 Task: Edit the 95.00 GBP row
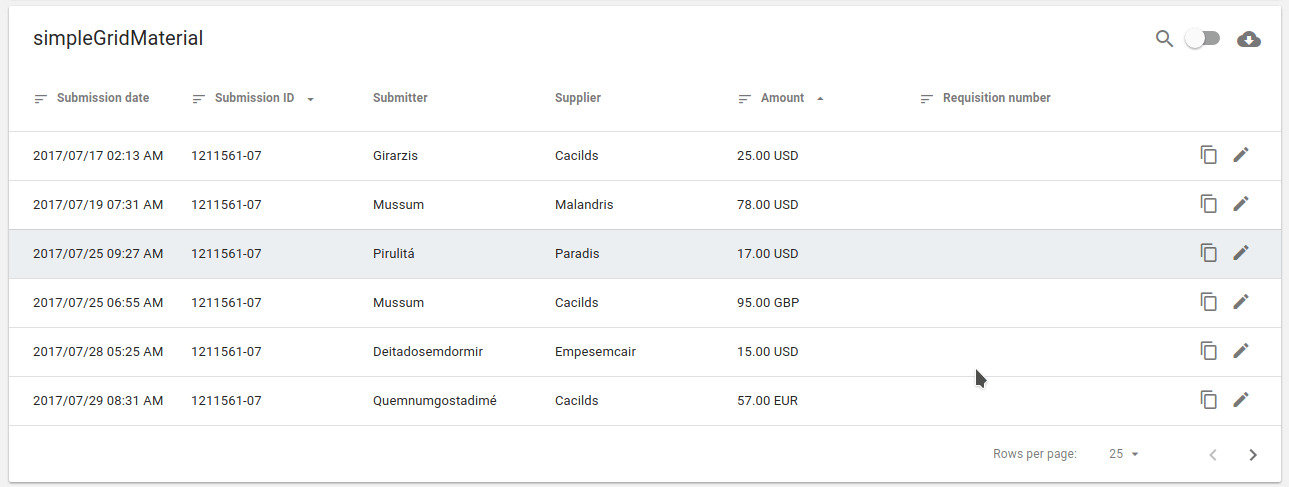click(x=1241, y=302)
